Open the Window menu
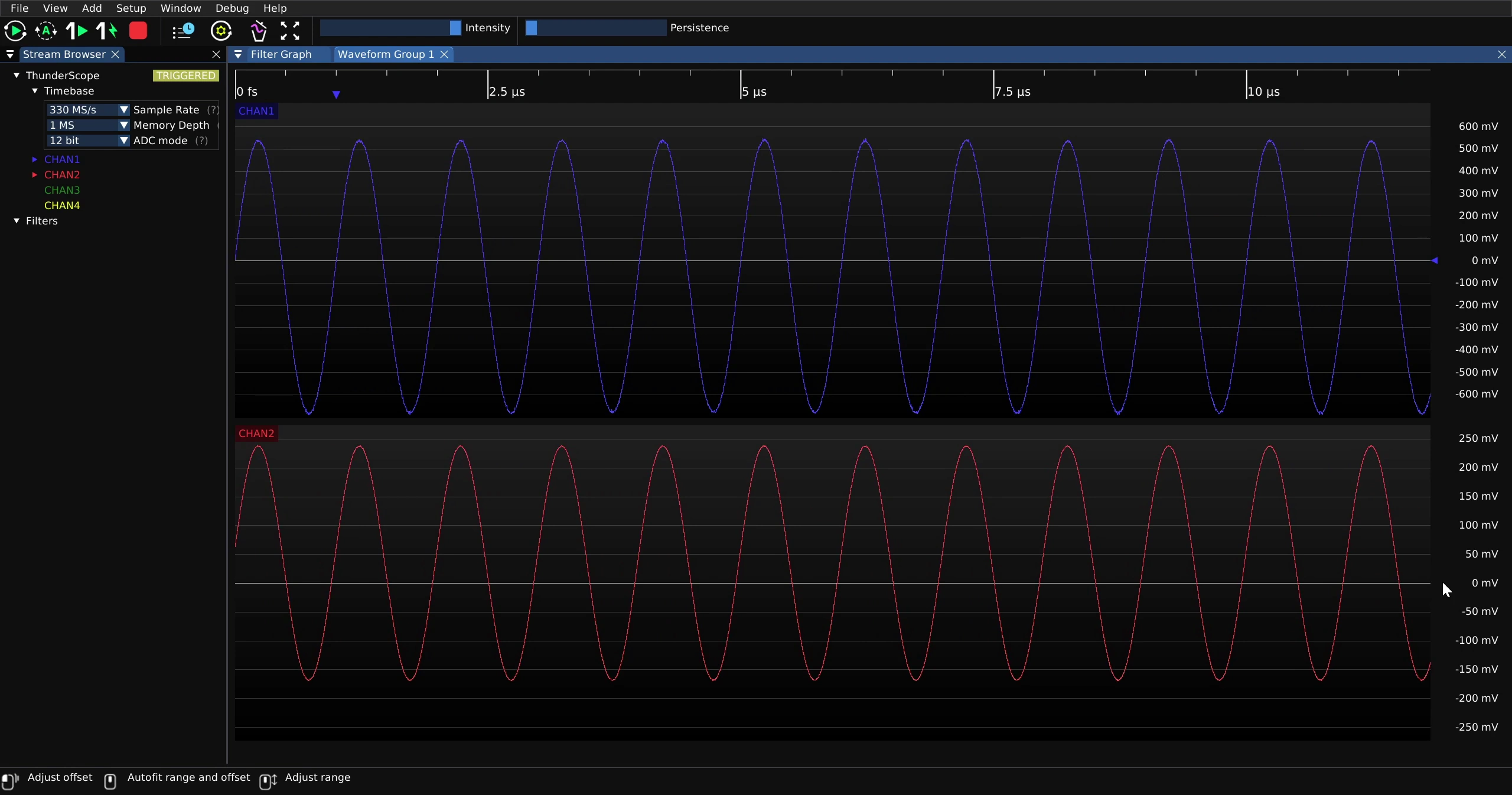 pos(181,8)
